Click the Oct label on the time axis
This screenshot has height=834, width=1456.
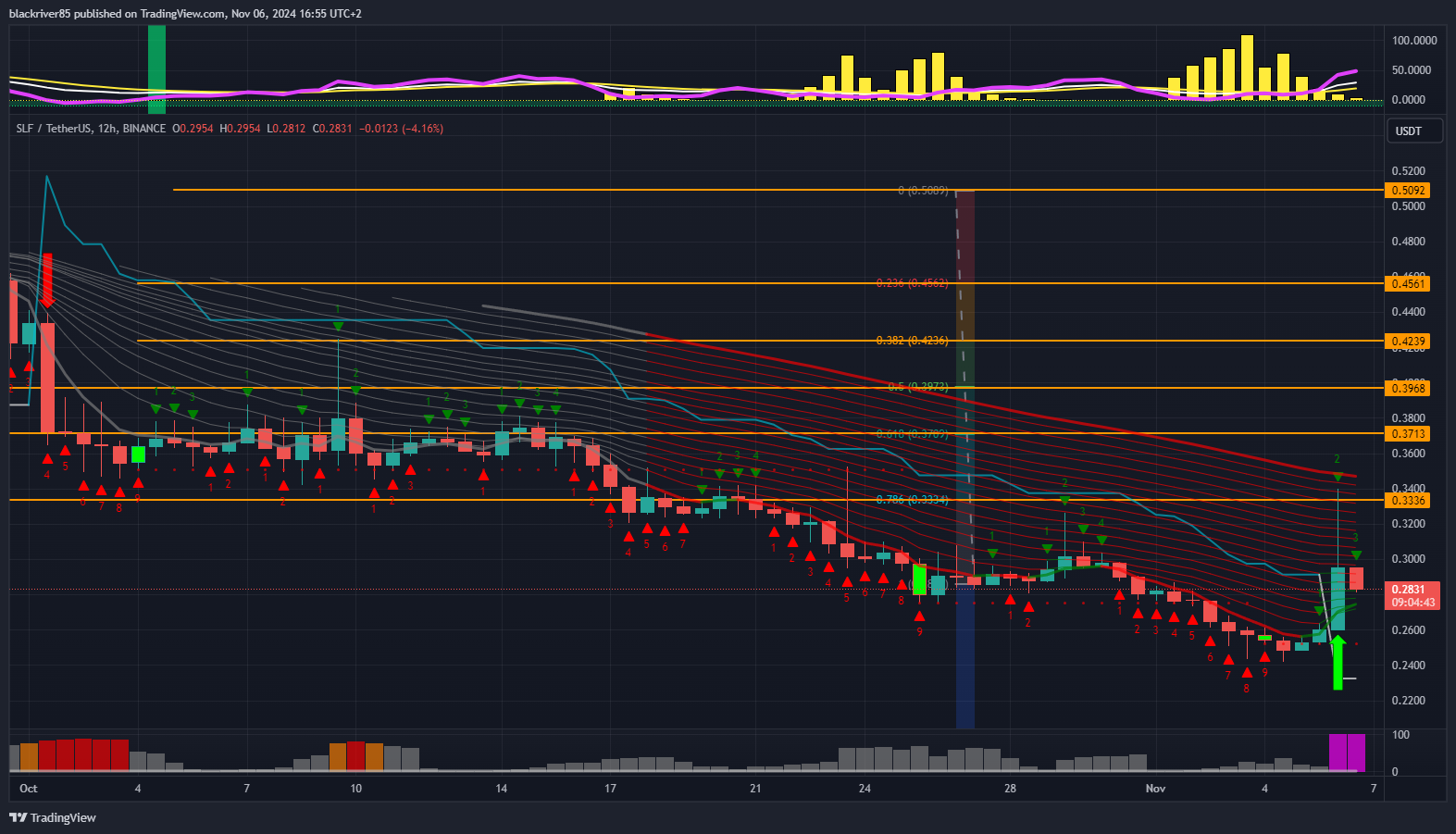pos(29,789)
